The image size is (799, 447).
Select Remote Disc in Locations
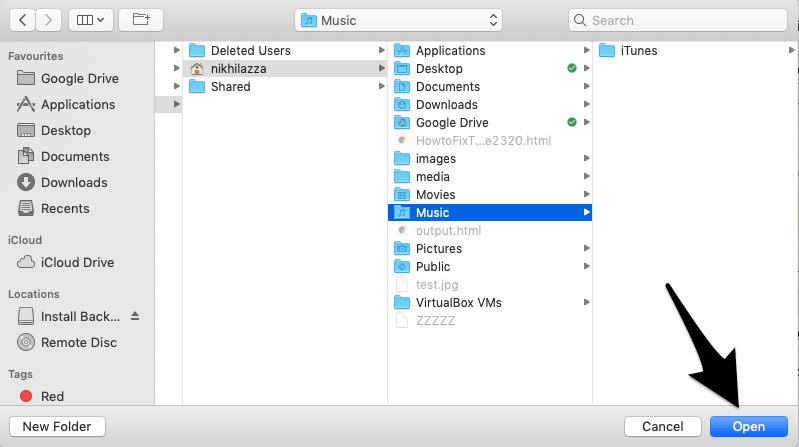77,343
